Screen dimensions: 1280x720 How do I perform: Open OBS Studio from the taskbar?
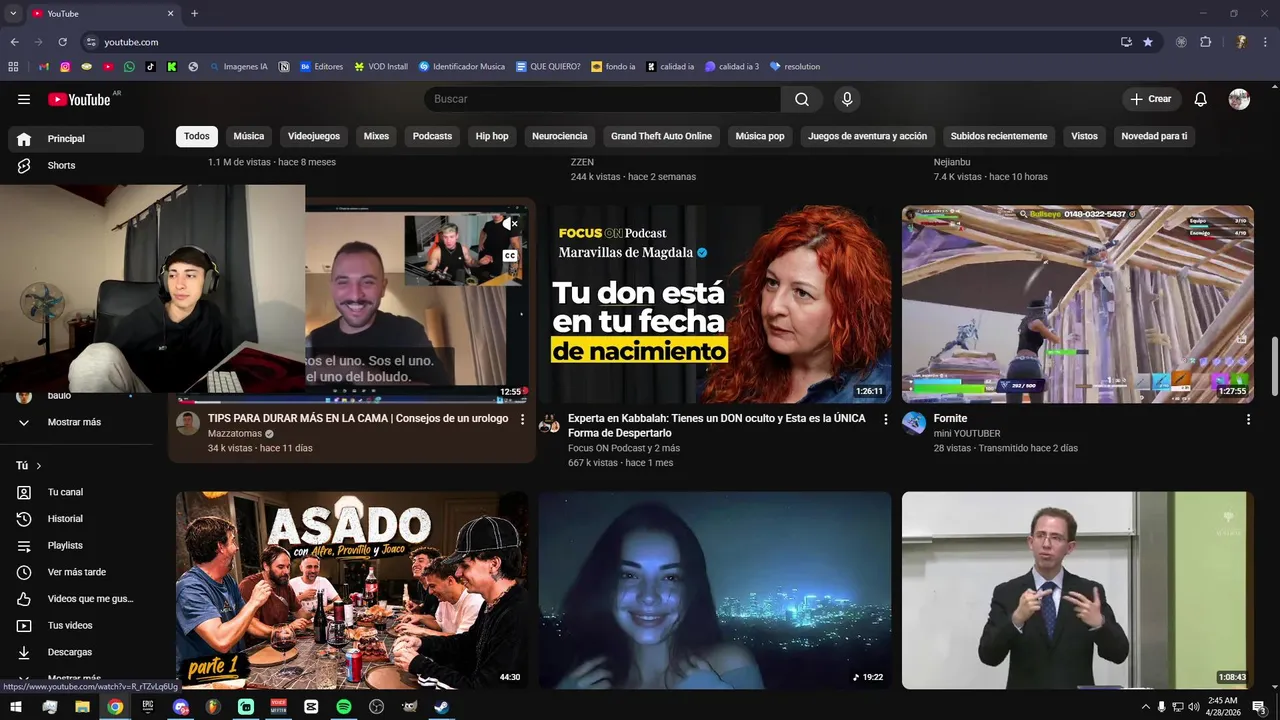point(376,707)
